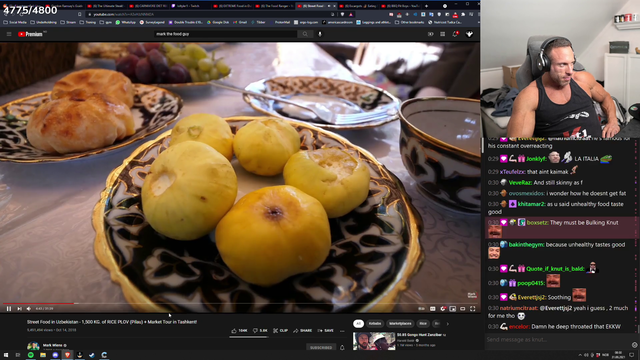640x360 pixels.
Task: Open YouTube notifications bell
Action: pos(455,34)
